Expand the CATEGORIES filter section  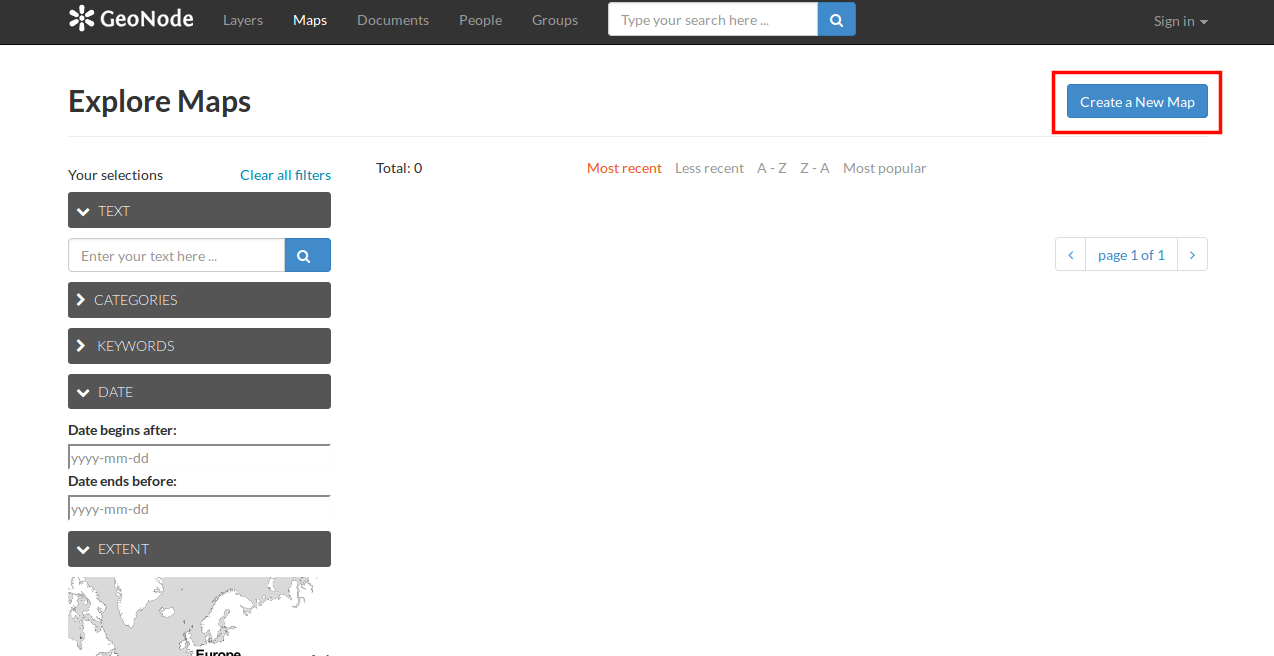tap(199, 300)
